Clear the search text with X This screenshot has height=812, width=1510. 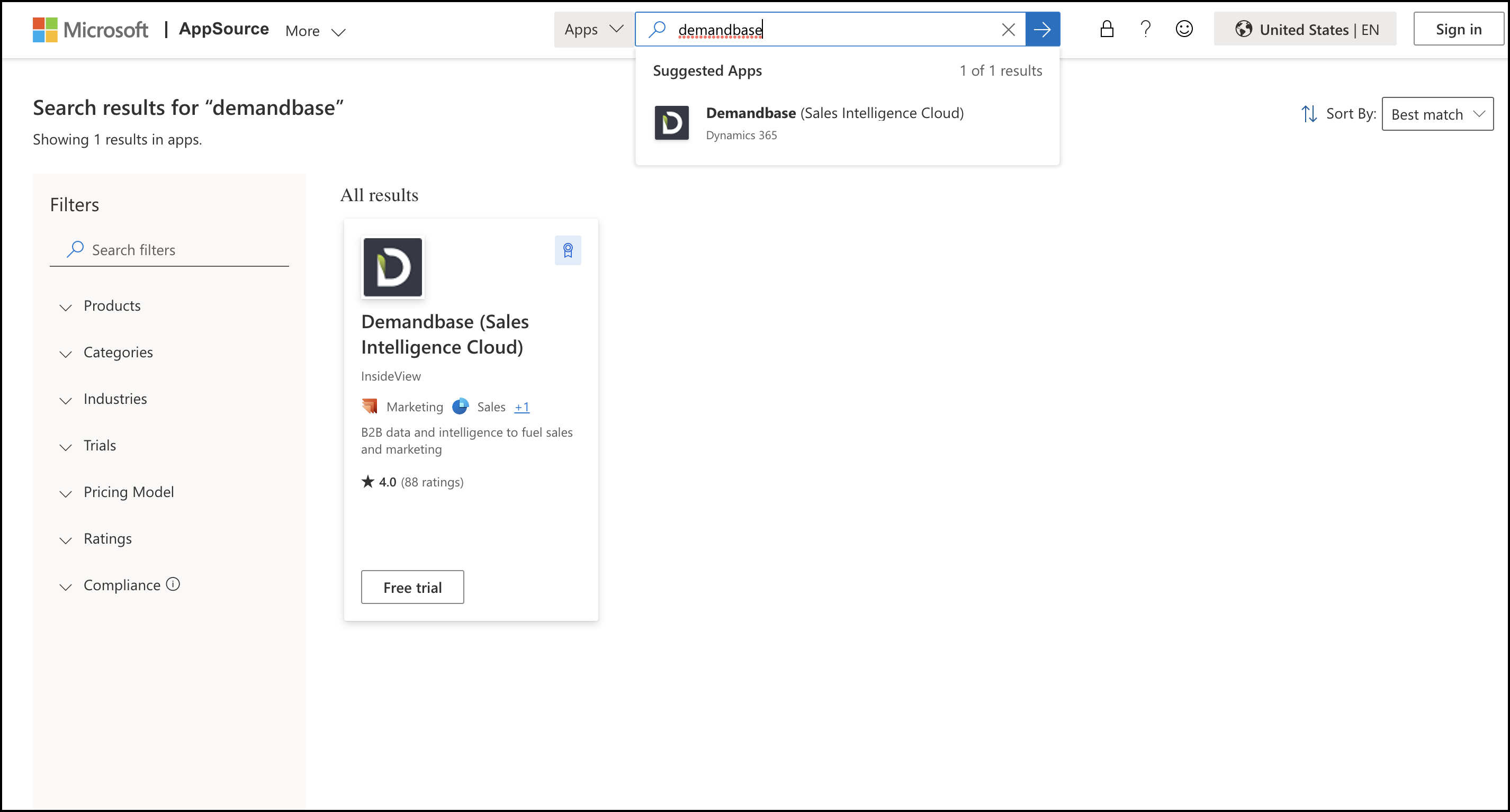pos(1008,29)
